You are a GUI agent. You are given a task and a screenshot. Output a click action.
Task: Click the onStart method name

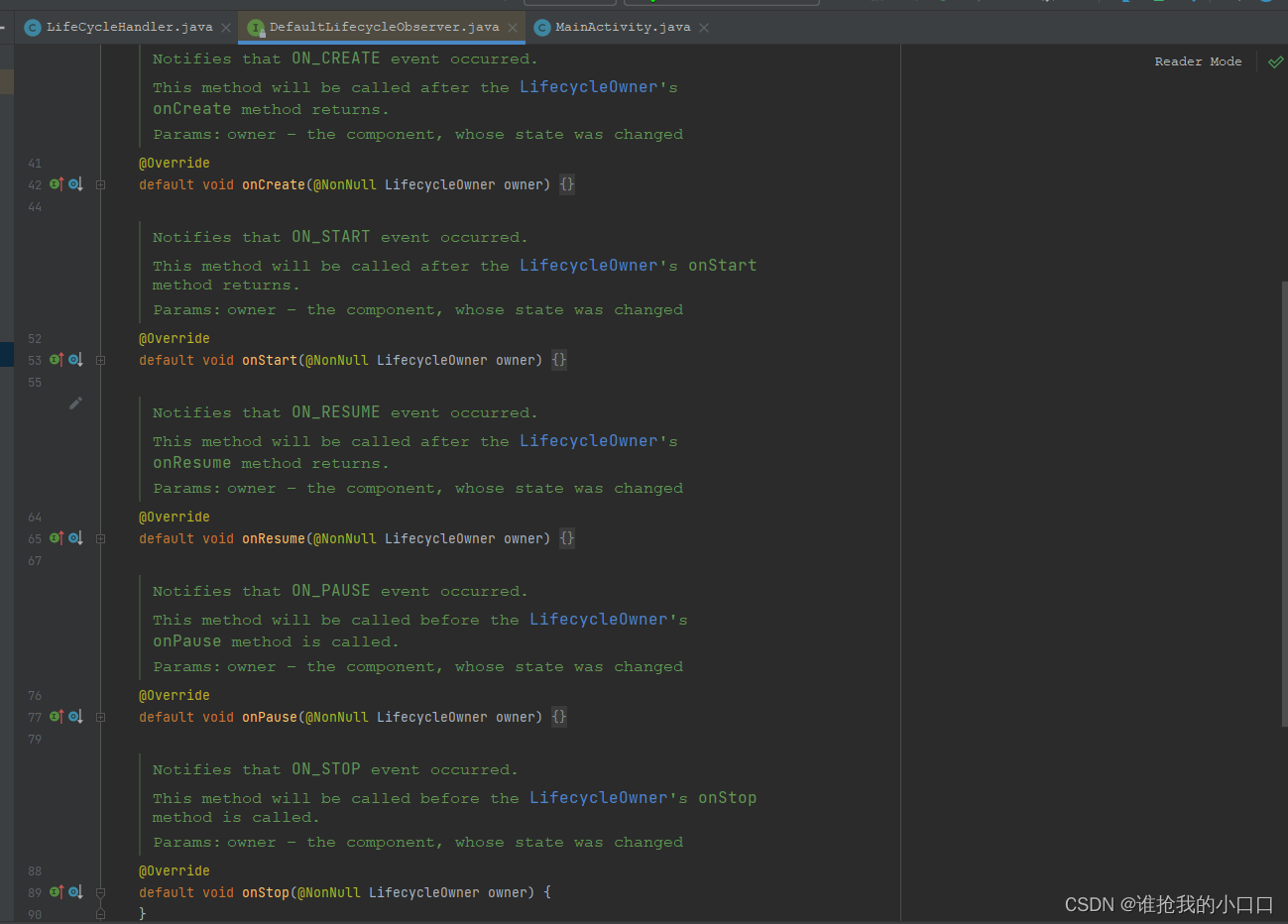(270, 360)
